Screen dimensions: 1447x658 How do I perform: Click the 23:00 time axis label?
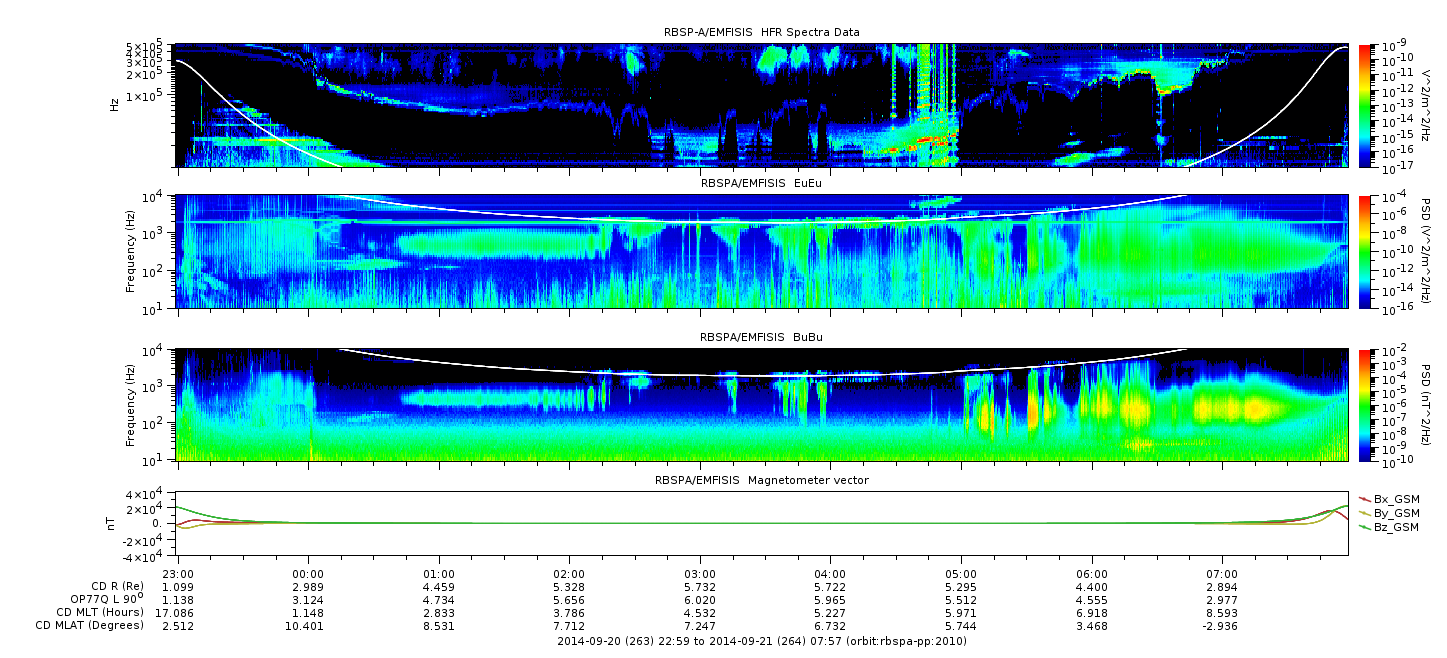pos(178,574)
